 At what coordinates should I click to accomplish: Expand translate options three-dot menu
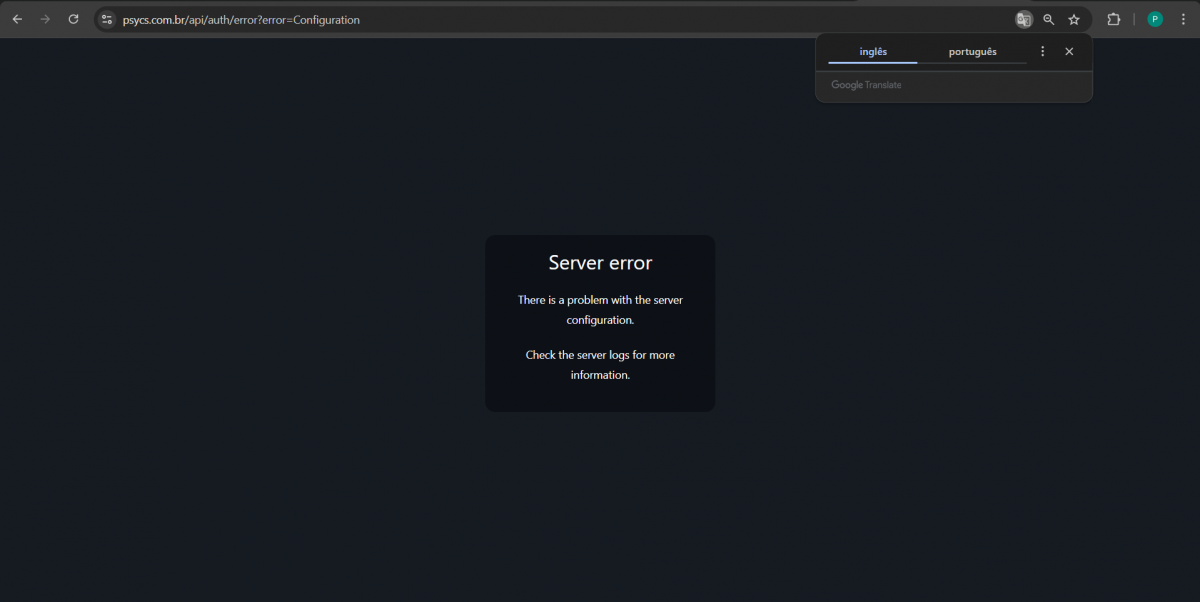coord(1043,52)
